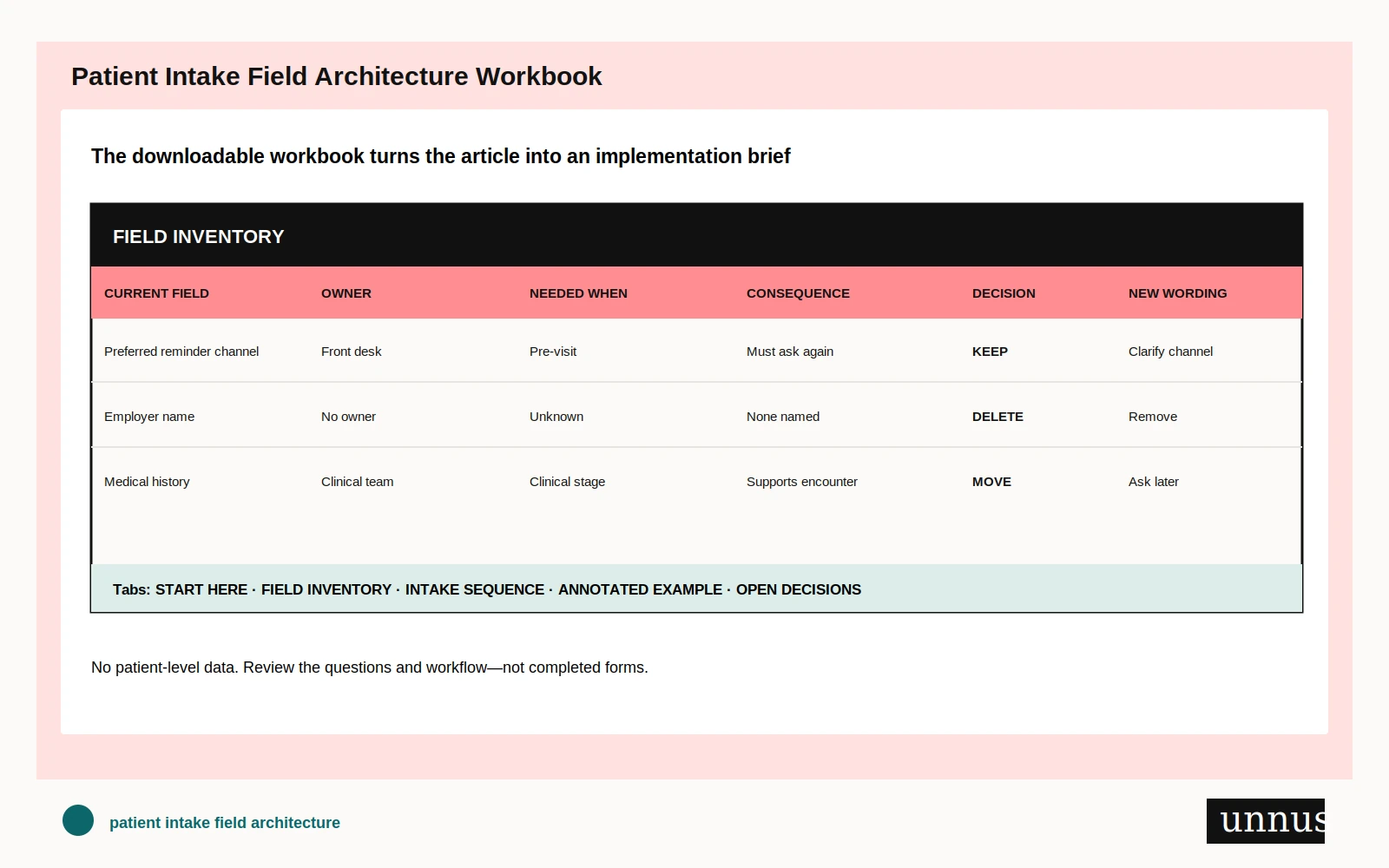Select the 'Preferred reminder channel' cell
This screenshot has width=1389, height=868.
pos(181,352)
